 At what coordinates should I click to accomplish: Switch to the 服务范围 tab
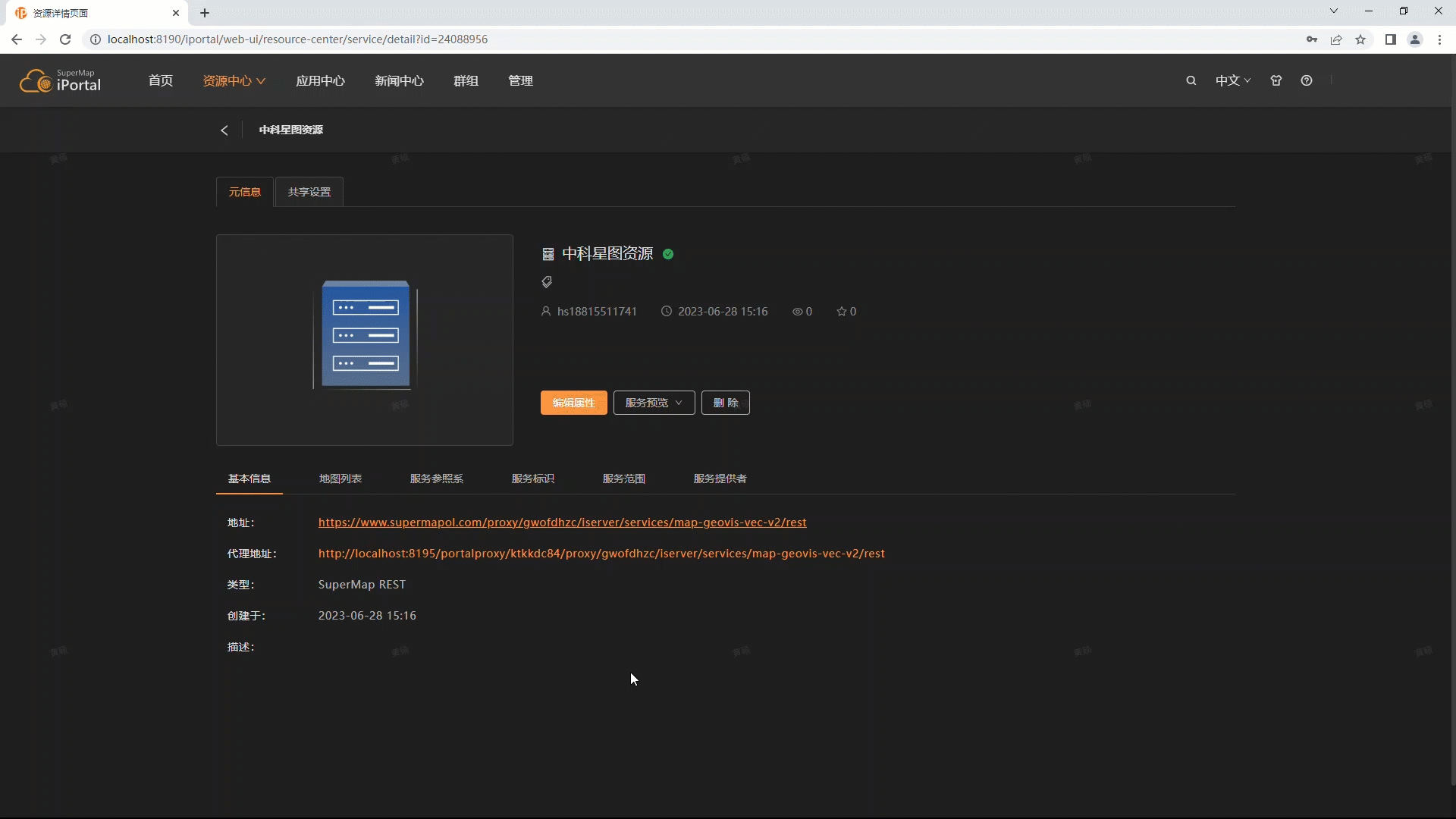(x=624, y=479)
